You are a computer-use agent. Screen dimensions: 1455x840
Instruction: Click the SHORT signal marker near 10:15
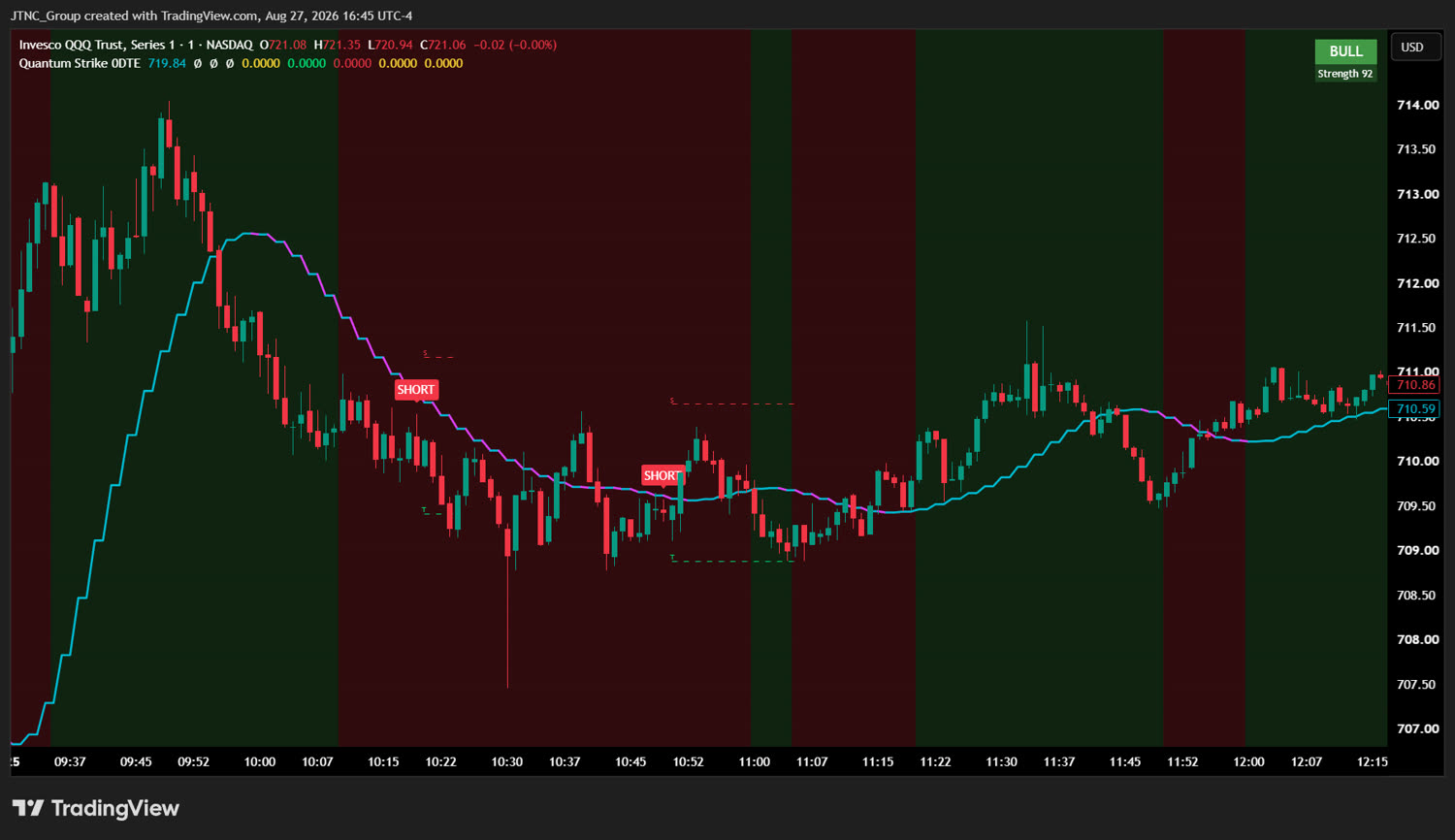416,390
